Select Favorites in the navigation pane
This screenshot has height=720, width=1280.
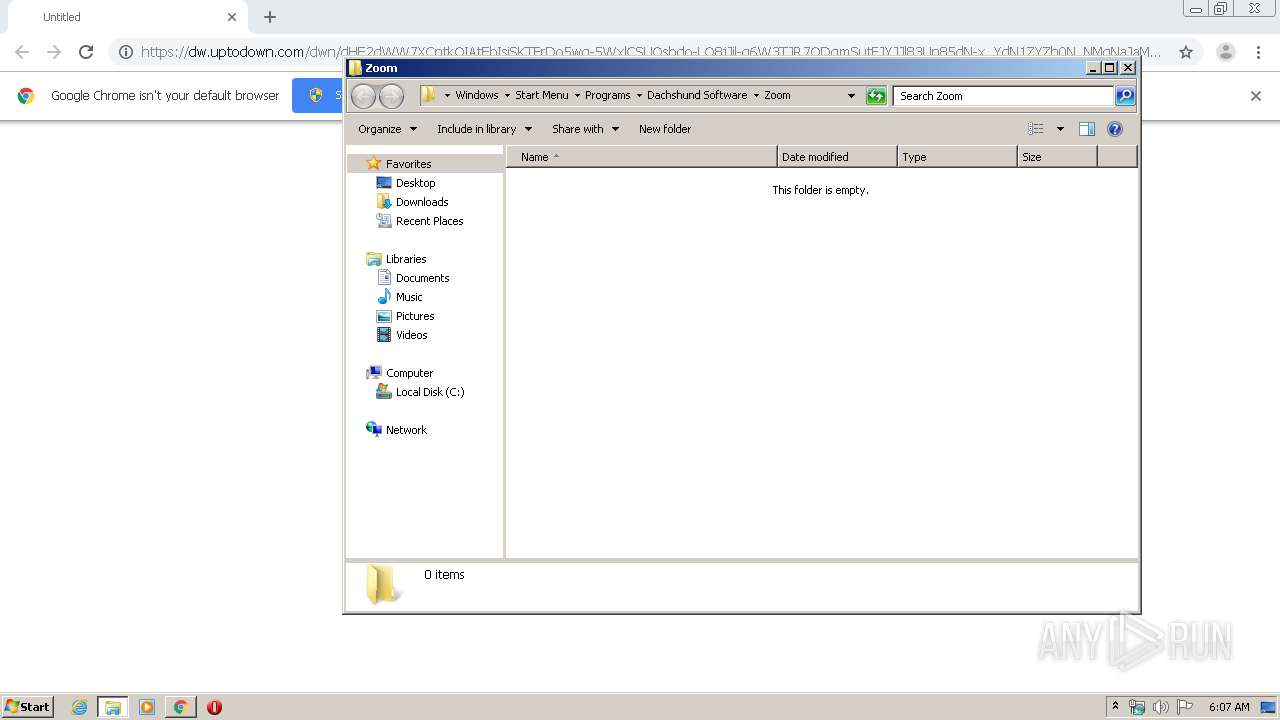408,164
